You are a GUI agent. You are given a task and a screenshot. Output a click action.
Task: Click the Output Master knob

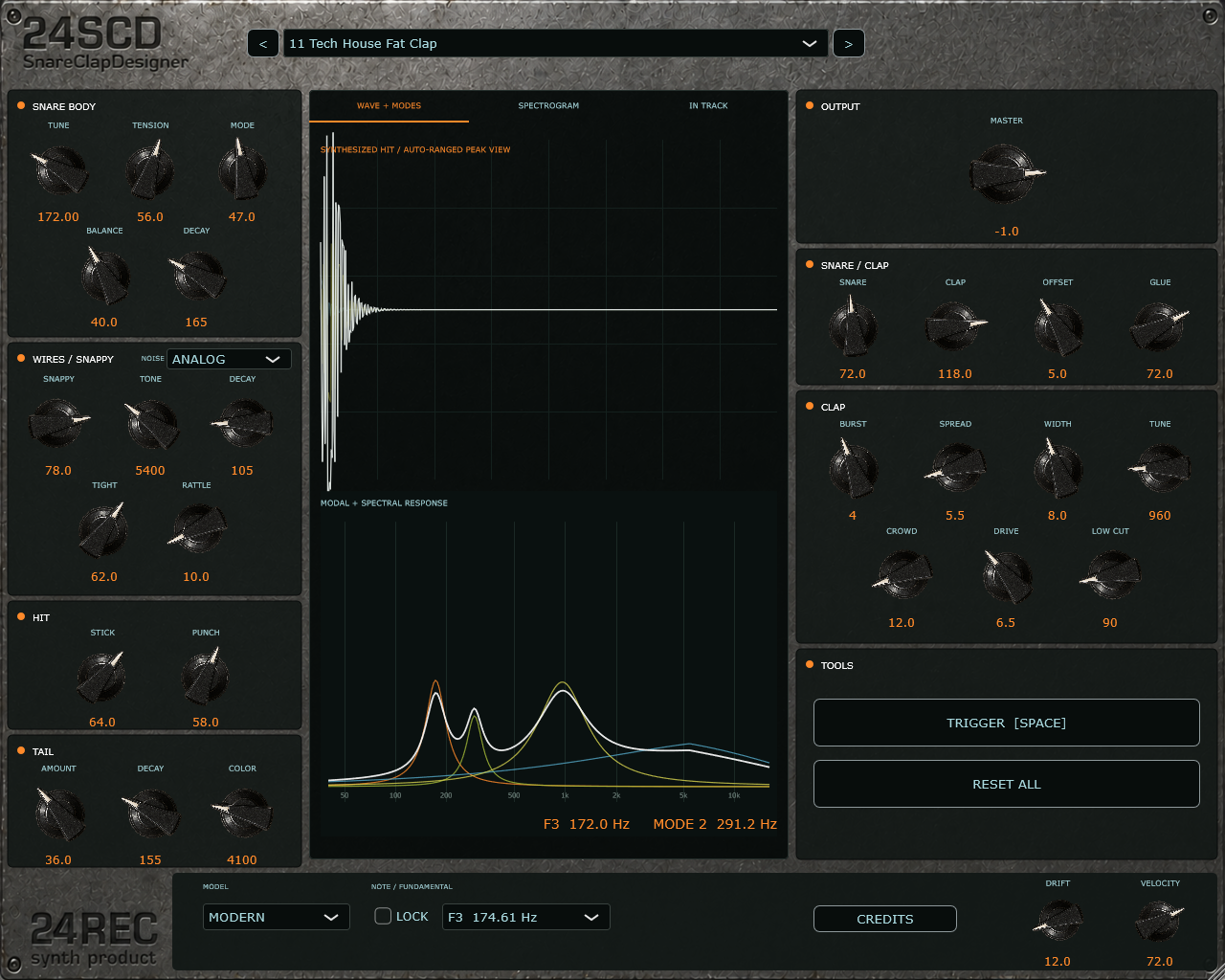coord(1005,173)
